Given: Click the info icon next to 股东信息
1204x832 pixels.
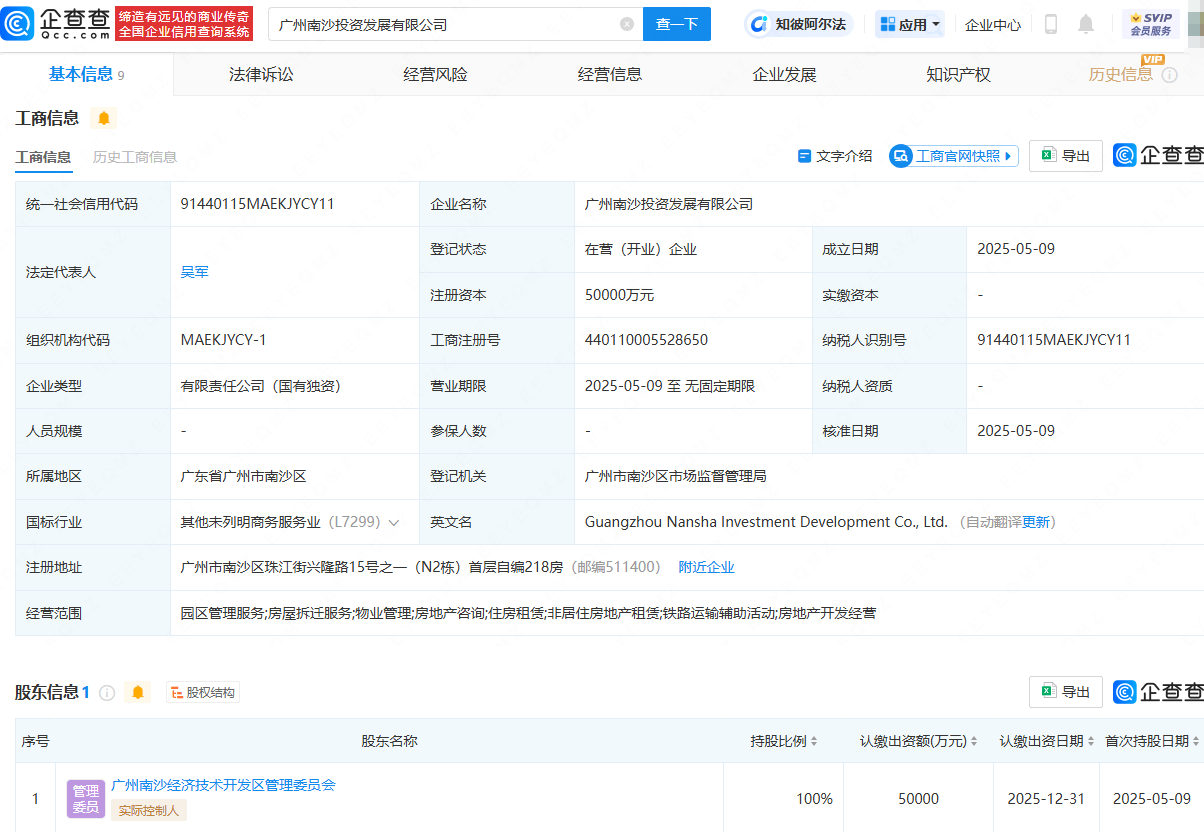Looking at the screenshot, I should click(107, 692).
